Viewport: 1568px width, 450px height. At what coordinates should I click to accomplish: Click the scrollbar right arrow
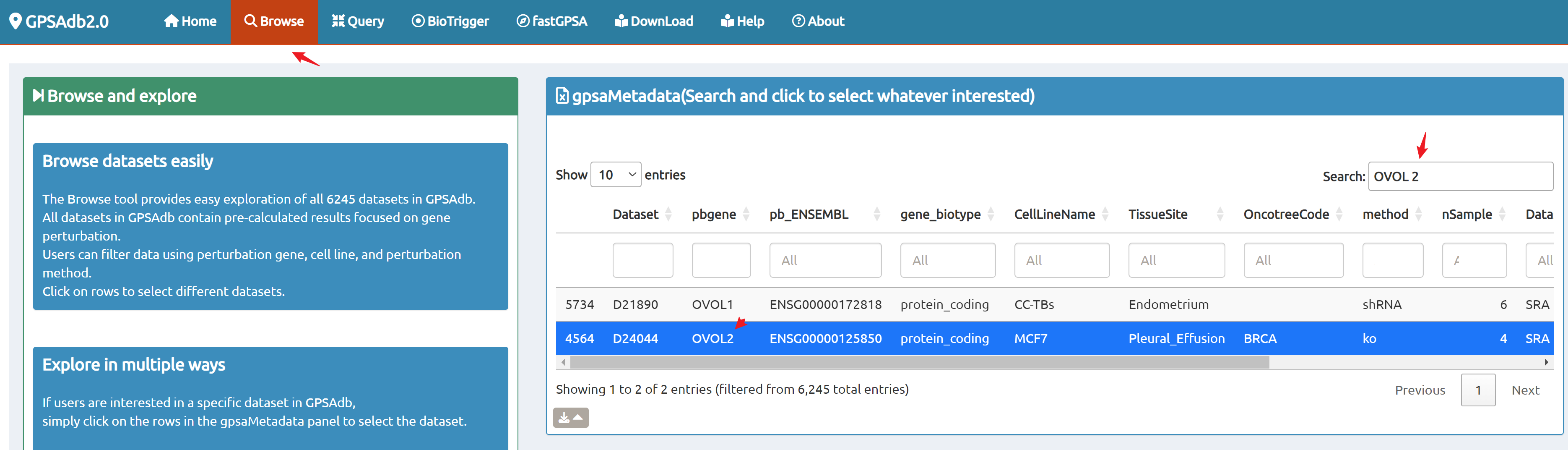click(x=1546, y=362)
